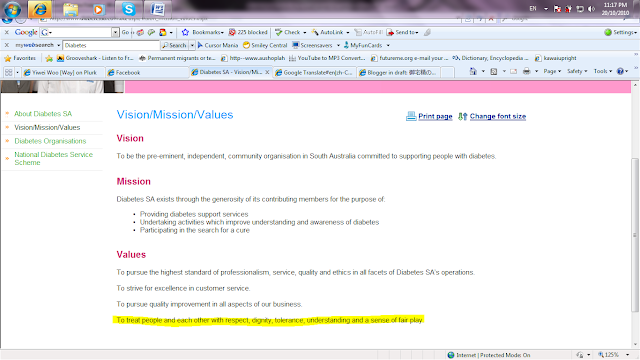Screen dimensions: 640x360
Task: Click Cursor Mania toolbar button
Action: pyautogui.click(x=218, y=45)
